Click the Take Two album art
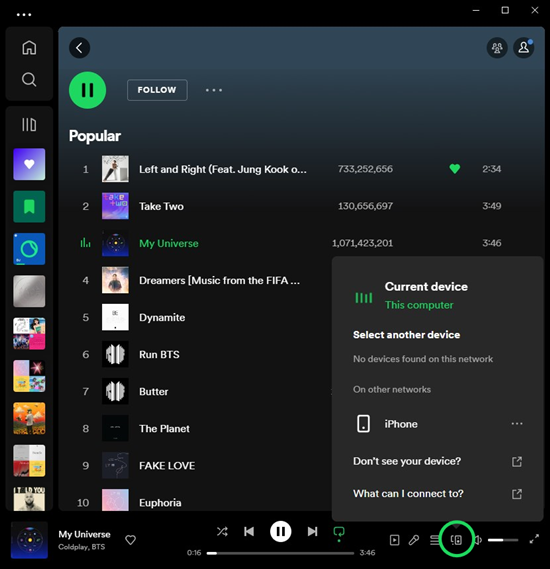The image size is (550, 569). pos(115,206)
